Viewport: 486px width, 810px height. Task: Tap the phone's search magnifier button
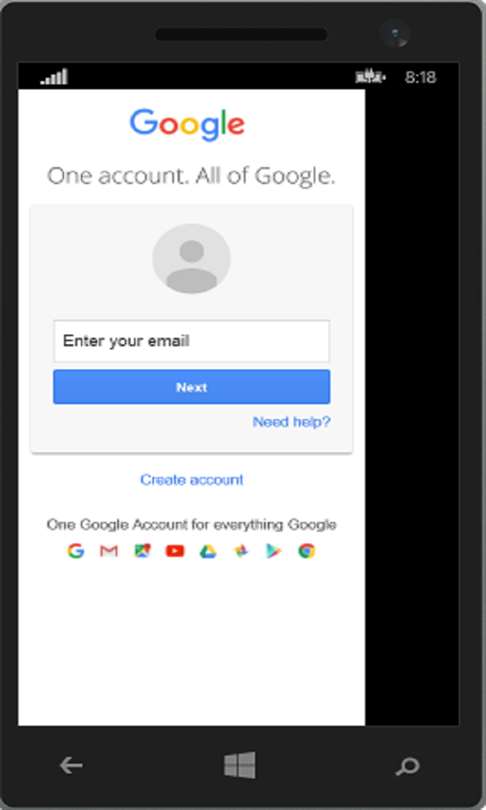pos(407,766)
